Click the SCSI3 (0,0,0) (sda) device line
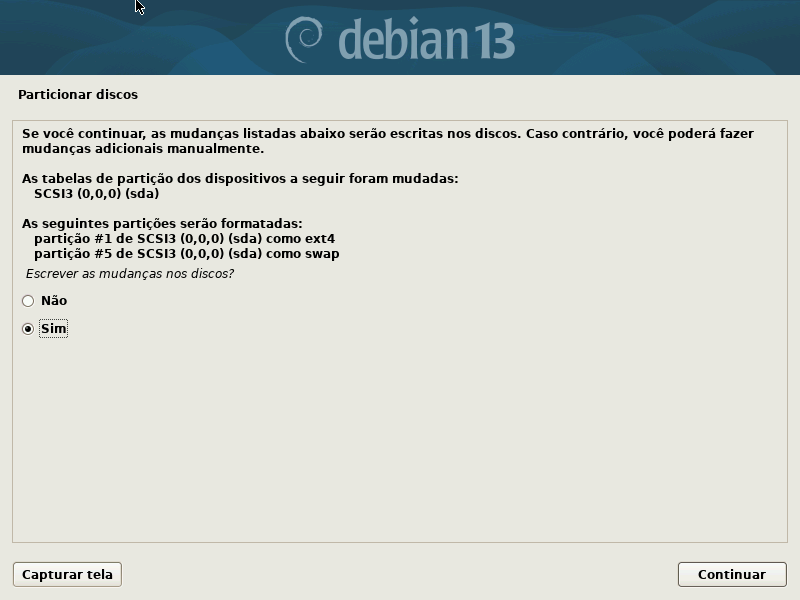Screen dimensions: 800x600 [97, 194]
